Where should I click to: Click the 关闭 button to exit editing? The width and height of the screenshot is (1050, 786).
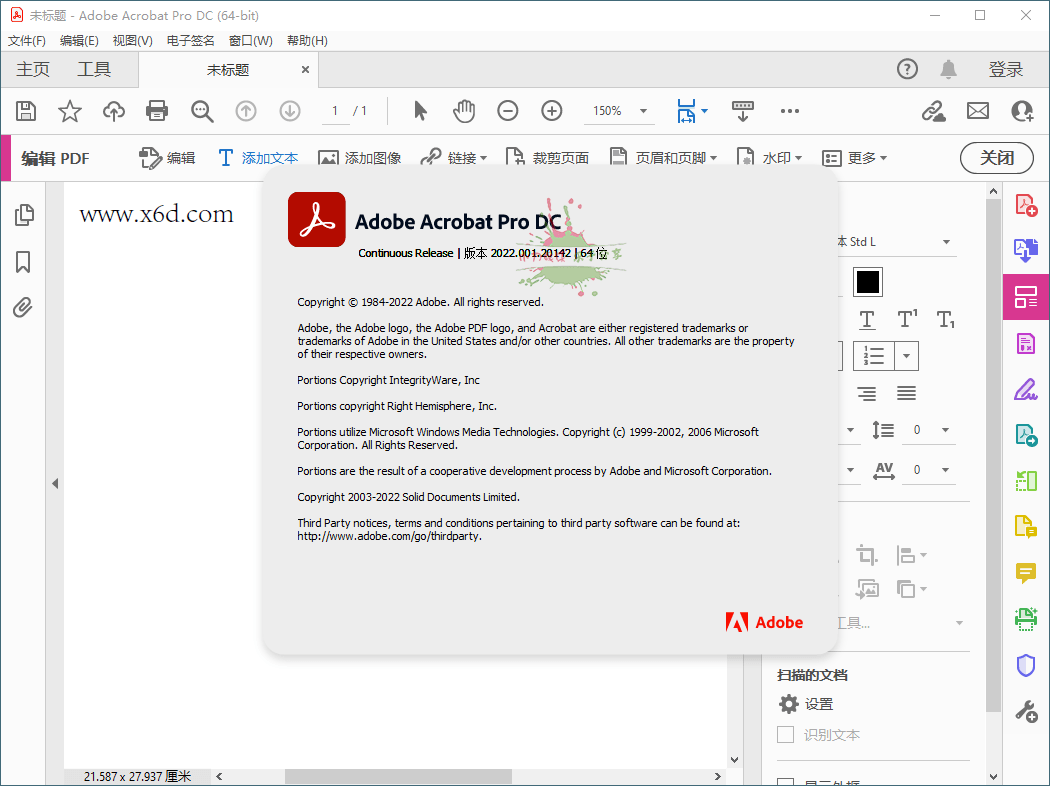click(996, 157)
